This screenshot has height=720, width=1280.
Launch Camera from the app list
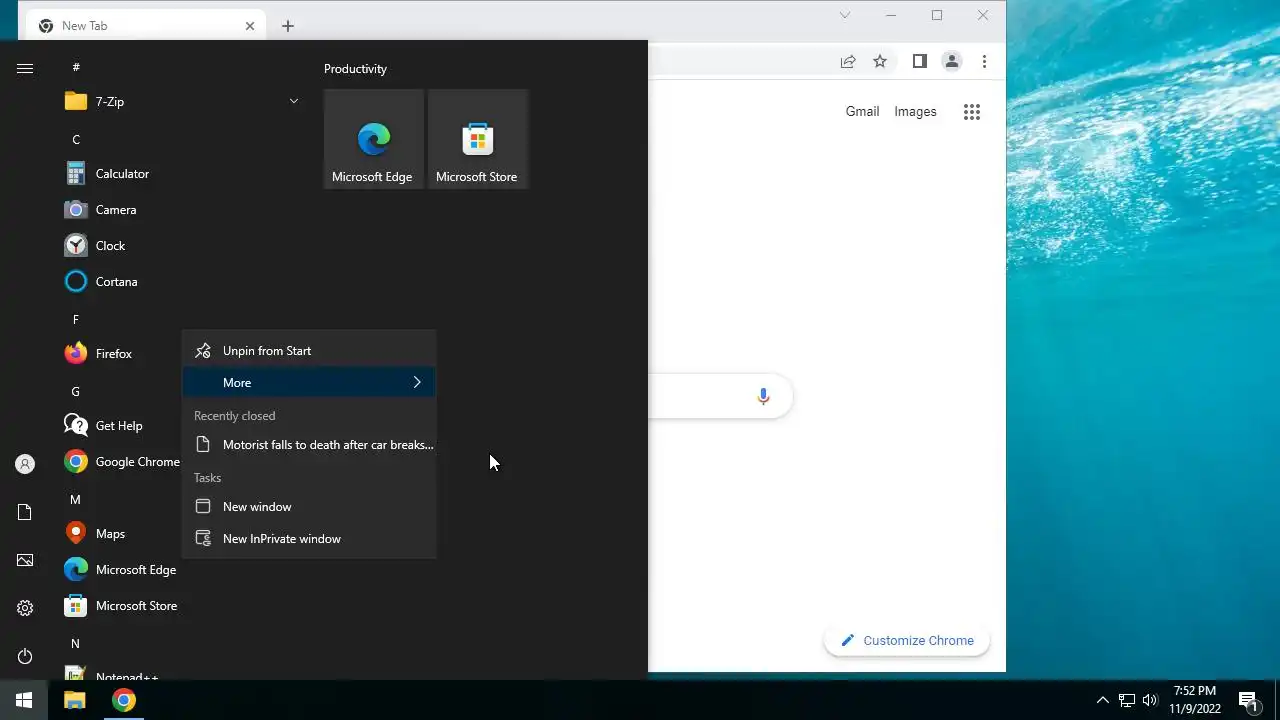click(182, 210)
